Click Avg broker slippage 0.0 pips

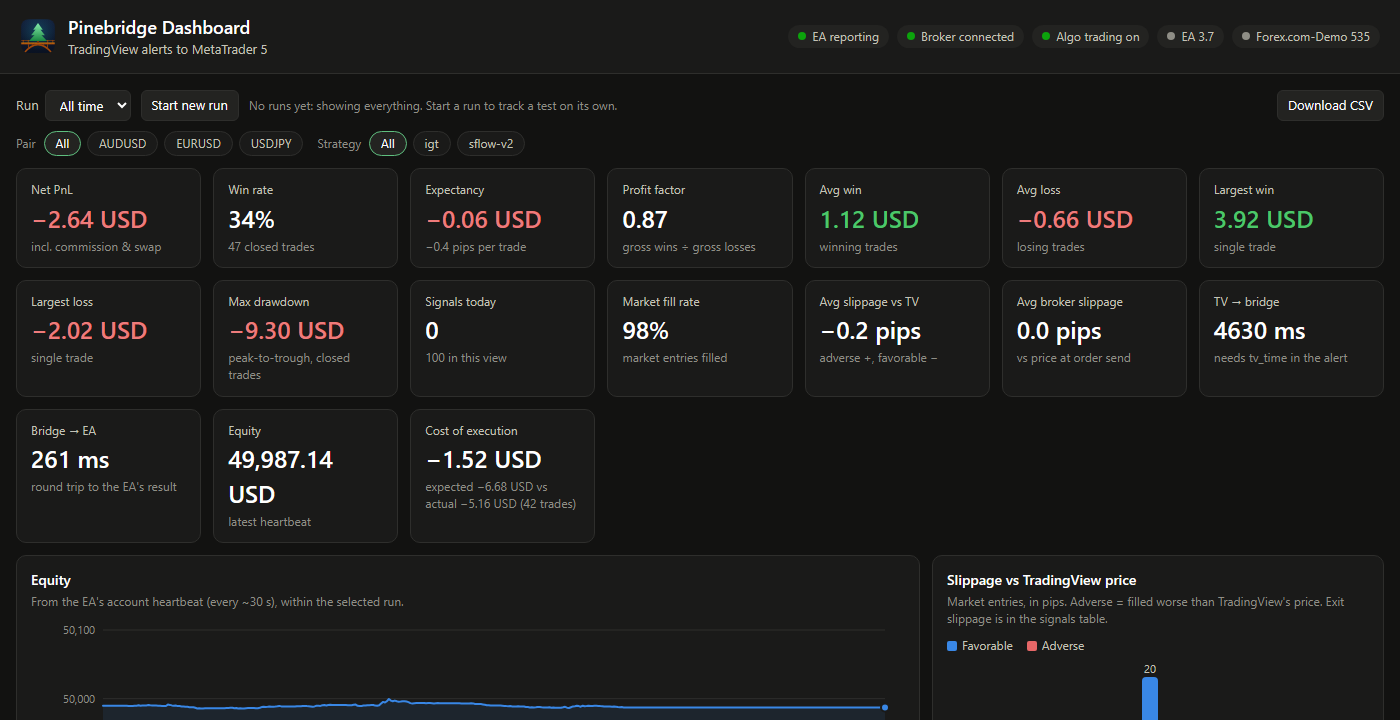(x=1059, y=330)
